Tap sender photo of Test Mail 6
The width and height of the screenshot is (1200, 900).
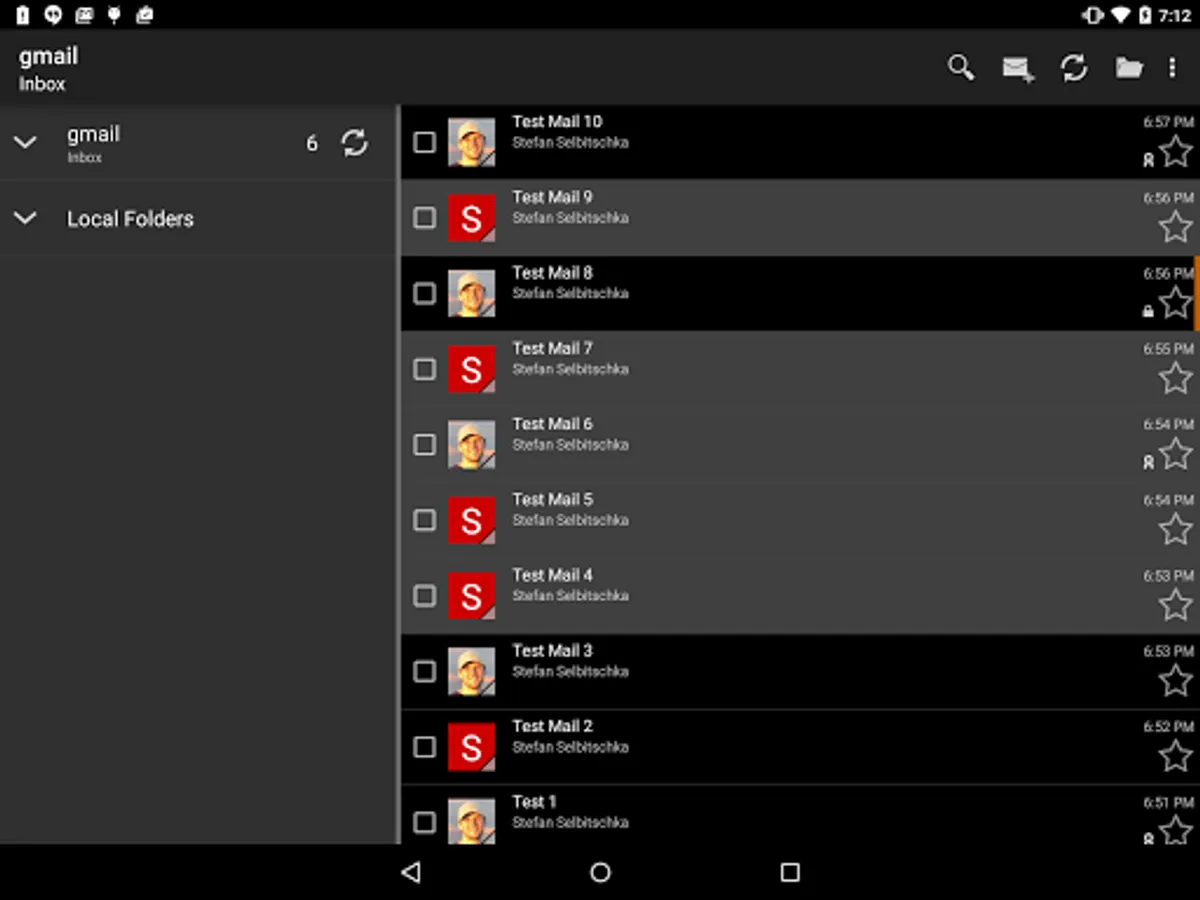pyautogui.click(x=471, y=445)
